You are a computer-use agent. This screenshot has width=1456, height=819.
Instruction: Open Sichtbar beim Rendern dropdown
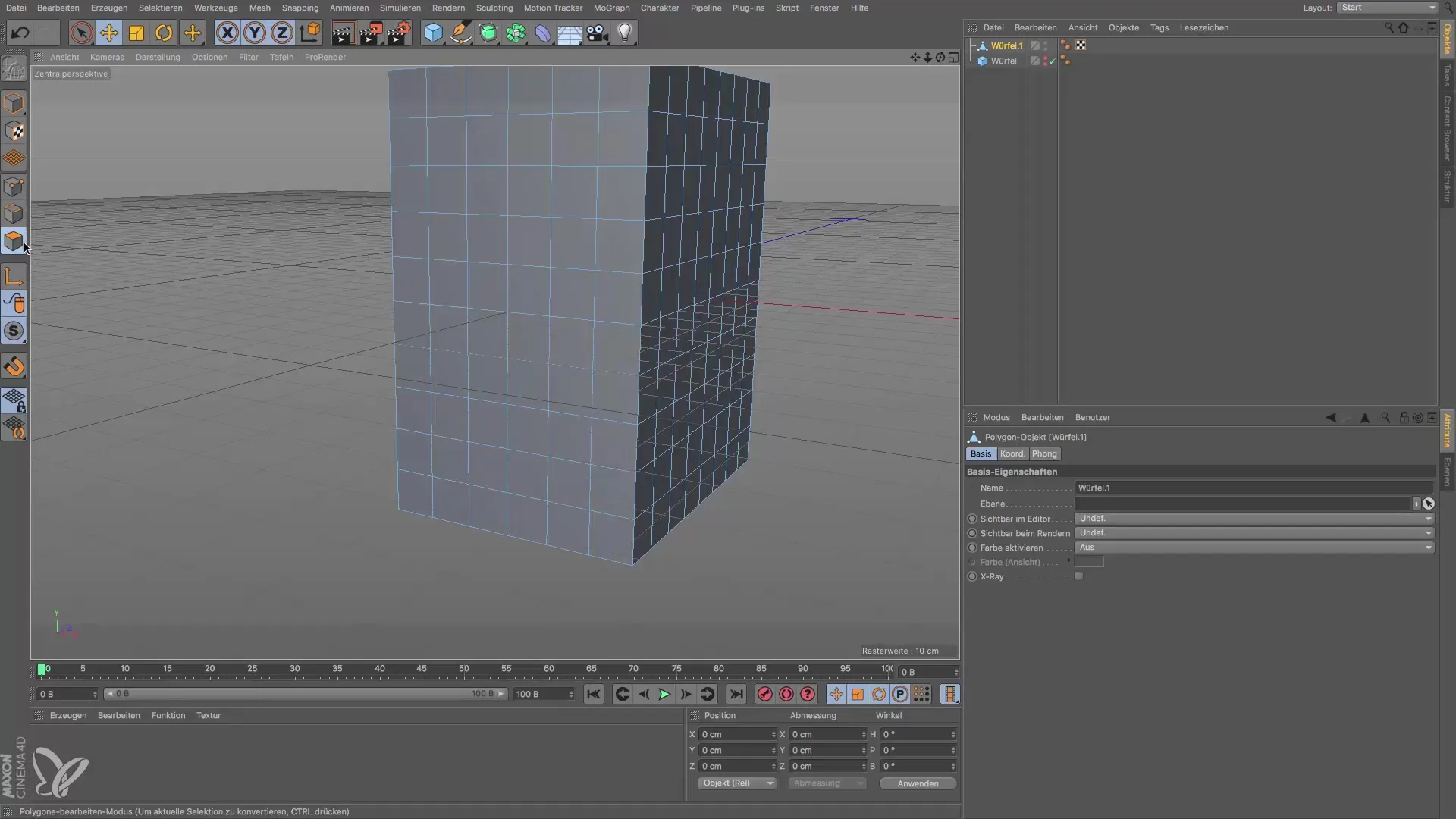pyautogui.click(x=1254, y=533)
